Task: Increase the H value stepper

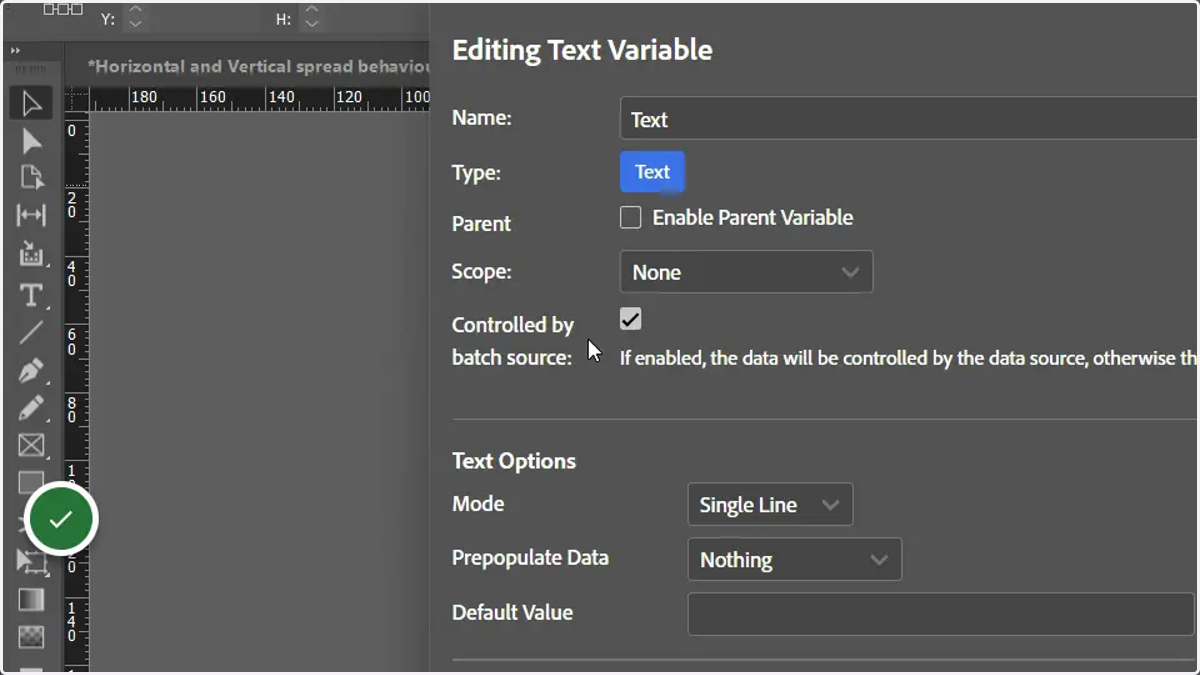Action: [x=312, y=10]
